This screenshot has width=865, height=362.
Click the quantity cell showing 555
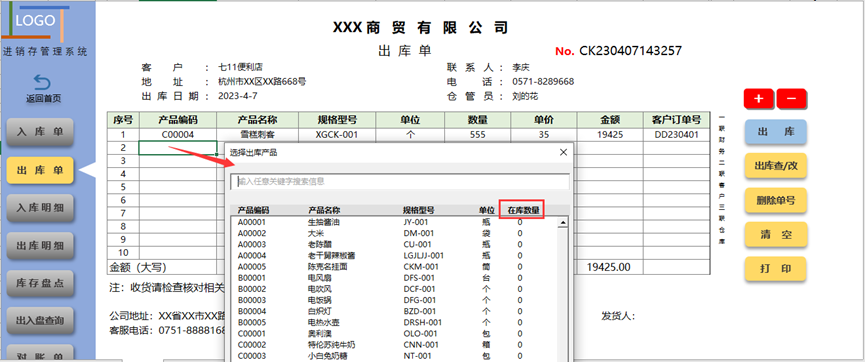pos(478,134)
